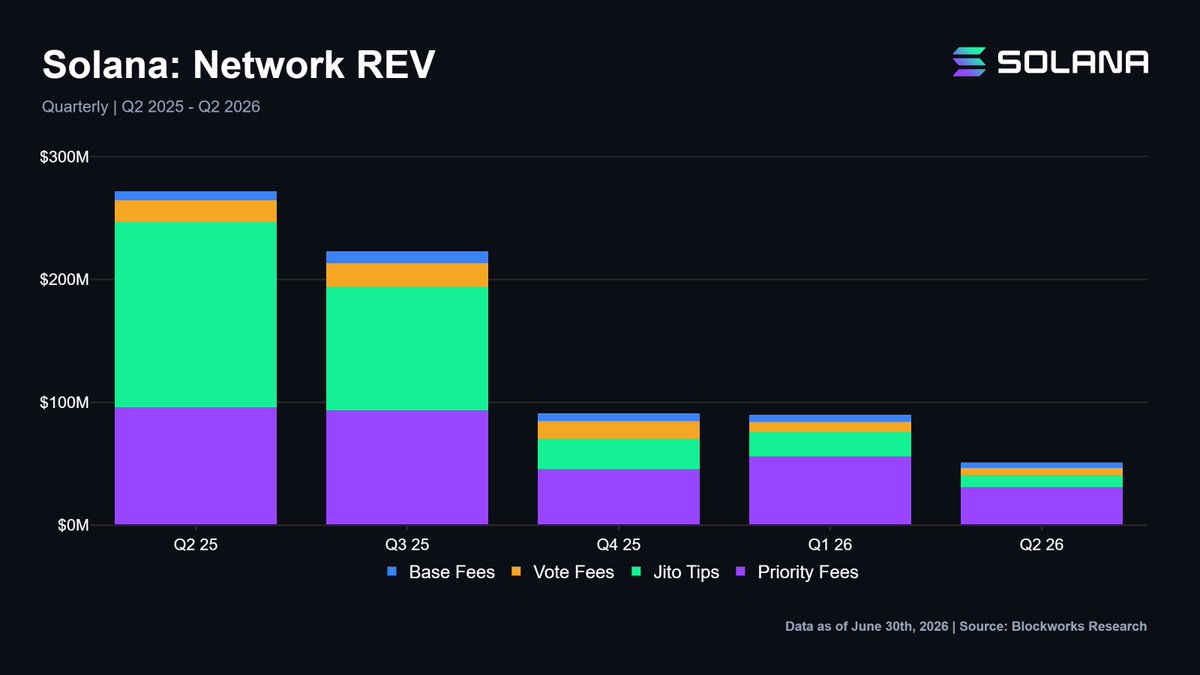The image size is (1200, 675).
Task: Click the Q3 25 Vote Fees orange segment
Action: [407, 275]
